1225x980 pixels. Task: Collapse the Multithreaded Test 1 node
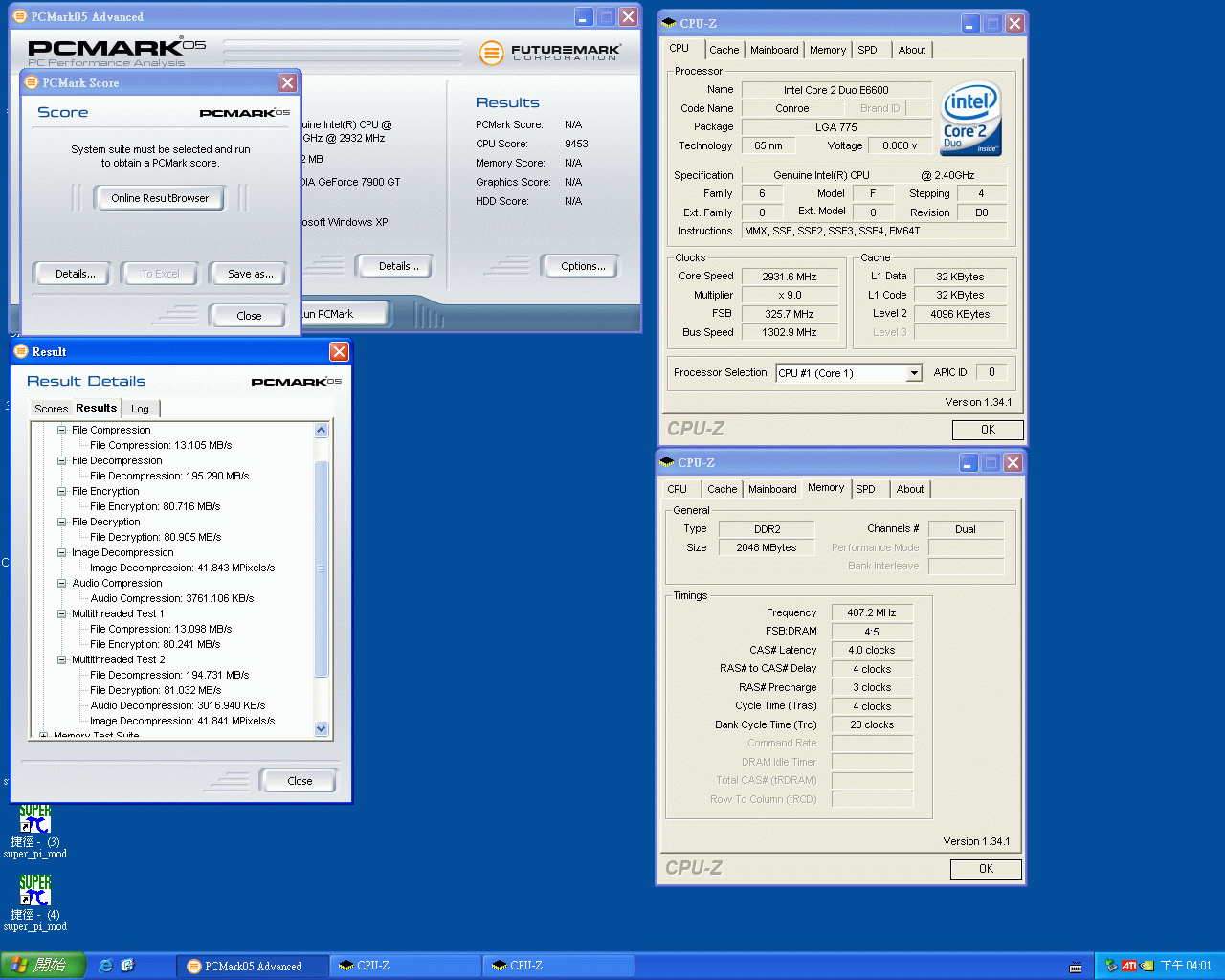coord(61,613)
